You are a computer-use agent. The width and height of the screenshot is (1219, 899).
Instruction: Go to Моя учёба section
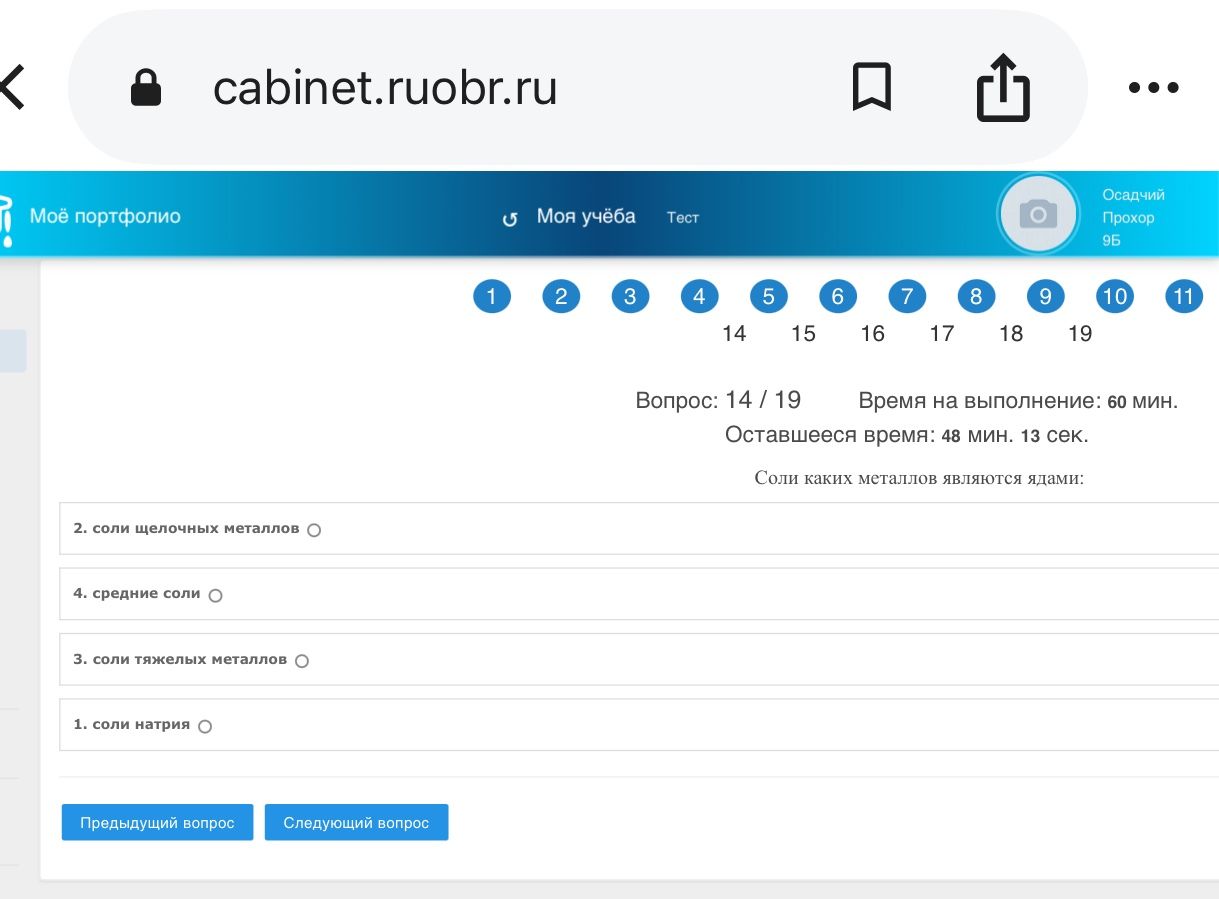(x=586, y=216)
